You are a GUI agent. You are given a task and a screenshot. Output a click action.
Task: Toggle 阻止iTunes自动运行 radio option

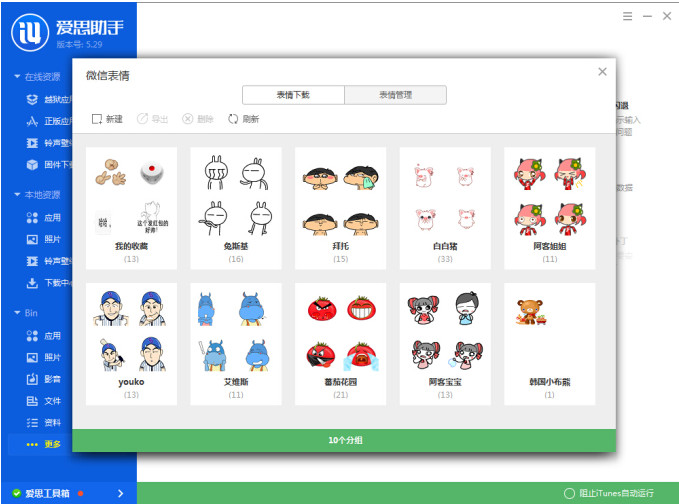coord(570,493)
